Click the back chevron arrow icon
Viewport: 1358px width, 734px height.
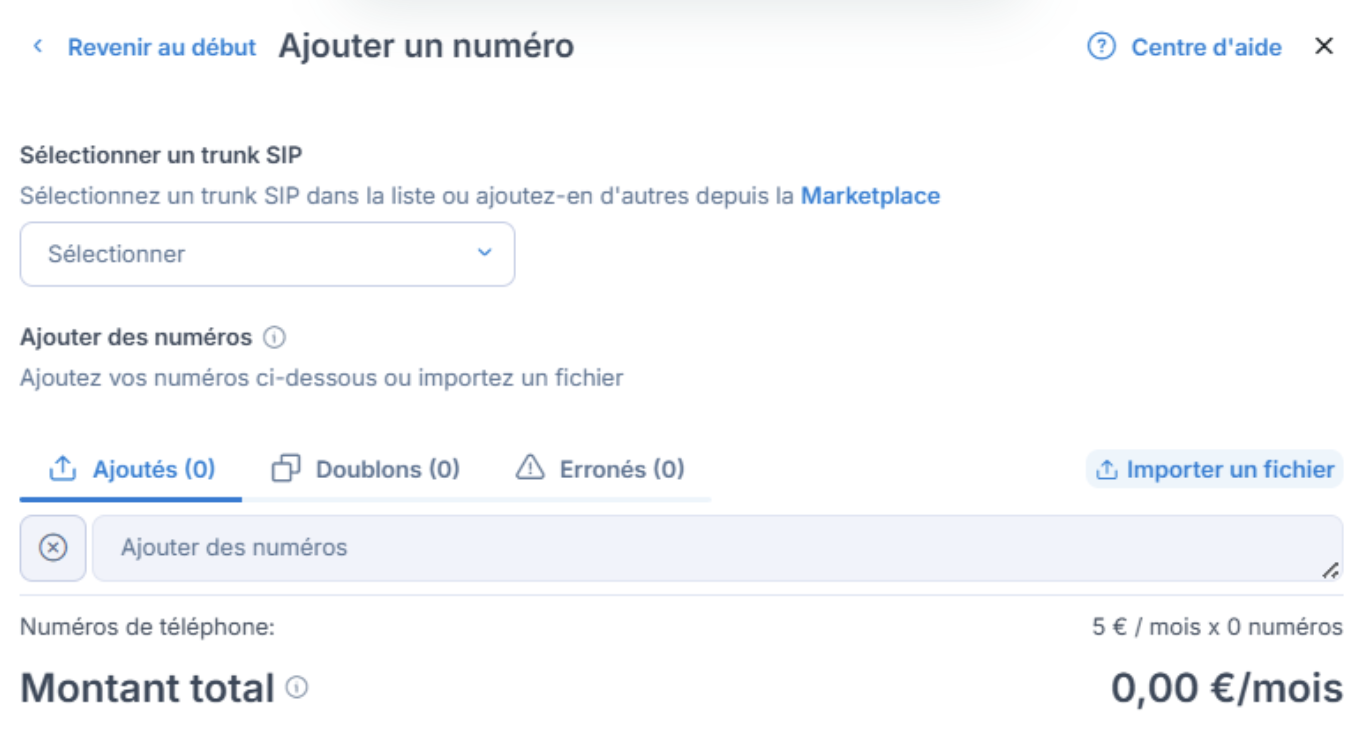point(38,46)
